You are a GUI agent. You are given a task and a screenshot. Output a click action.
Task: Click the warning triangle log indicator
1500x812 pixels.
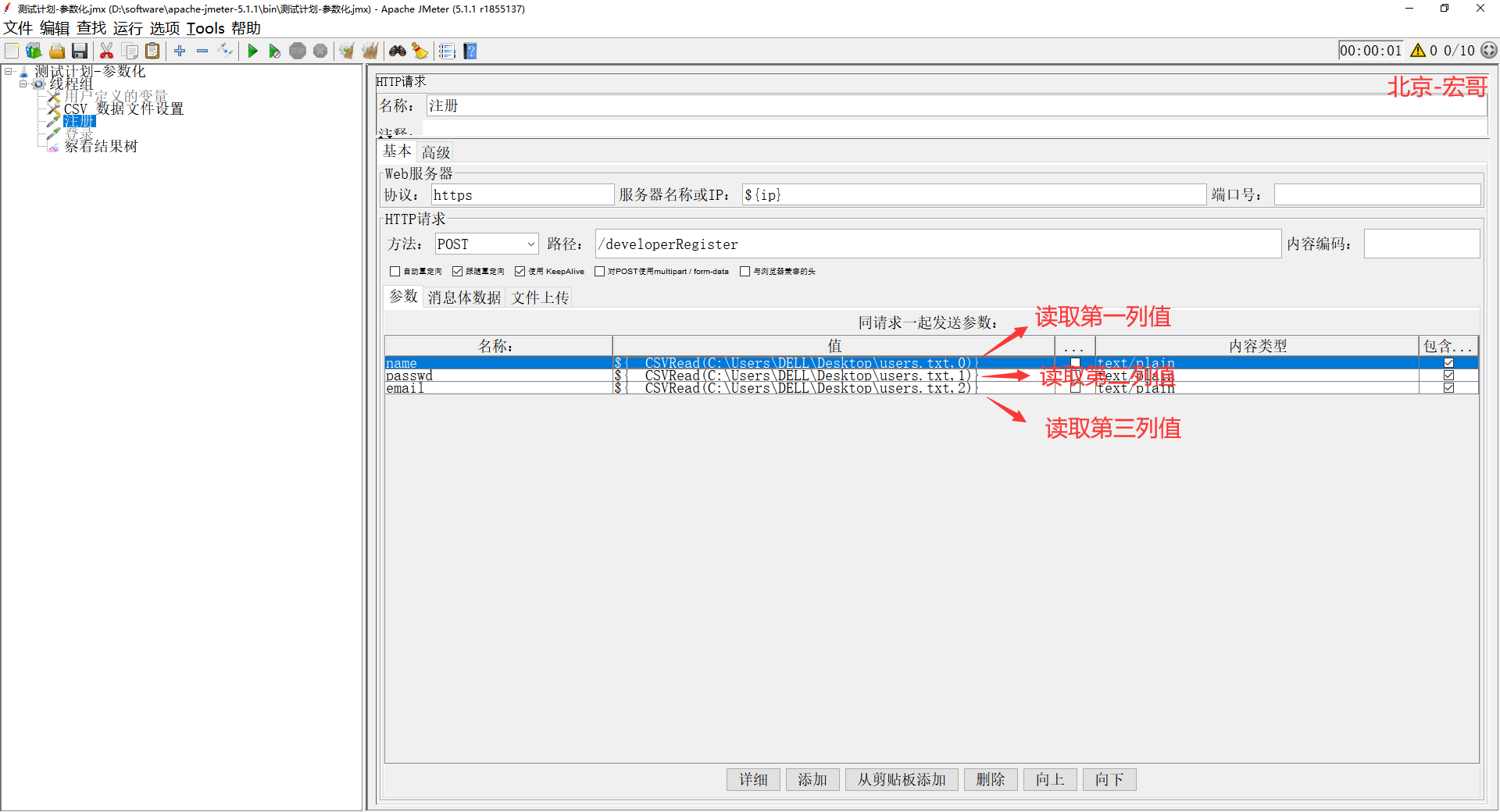coord(1418,51)
